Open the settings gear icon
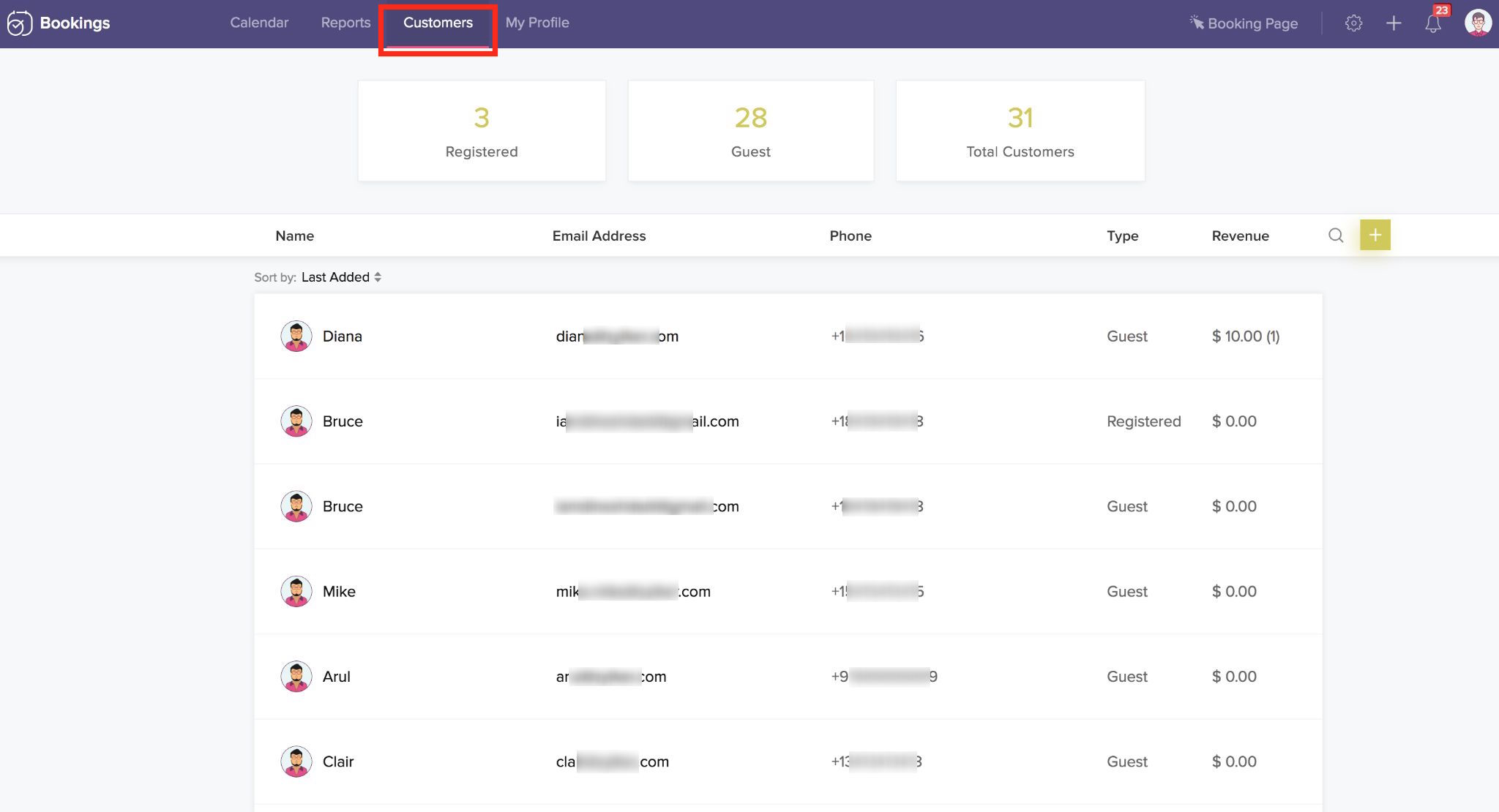This screenshot has height=812, width=1499. [x=1353, y=23]
